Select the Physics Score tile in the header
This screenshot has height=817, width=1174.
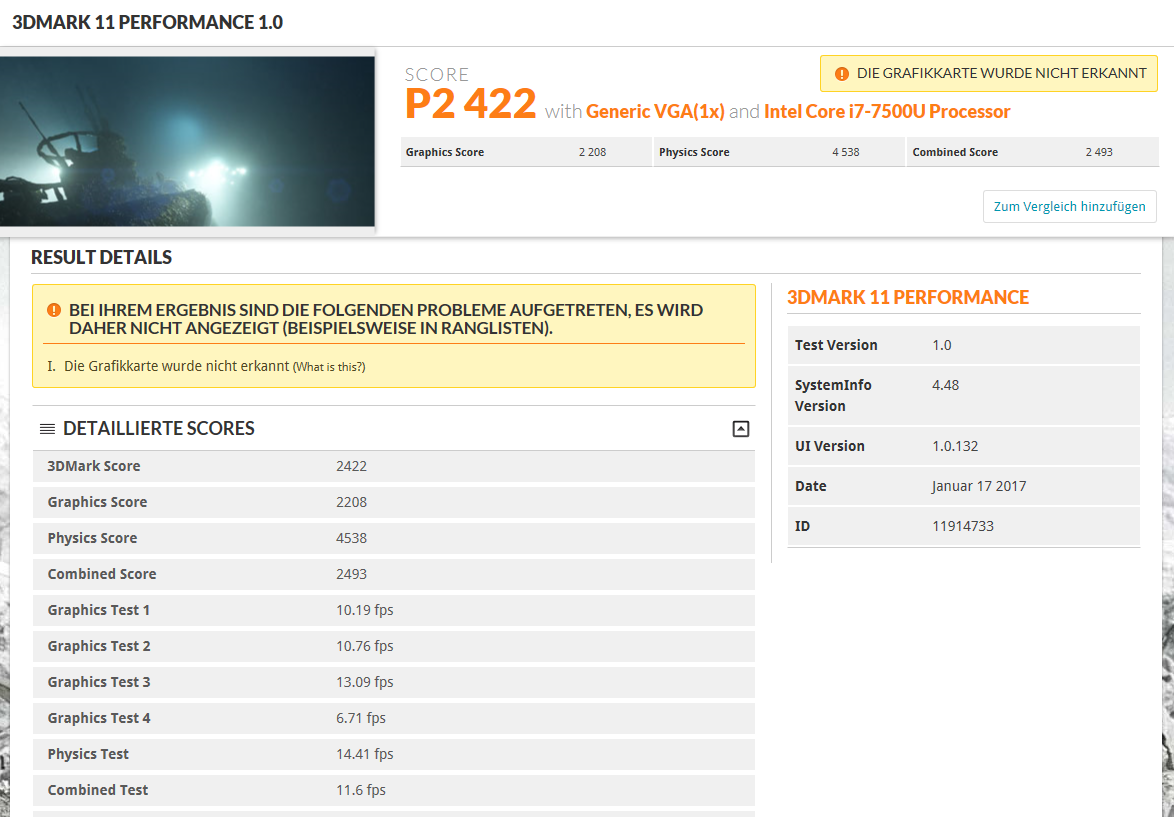coord(778,152)
